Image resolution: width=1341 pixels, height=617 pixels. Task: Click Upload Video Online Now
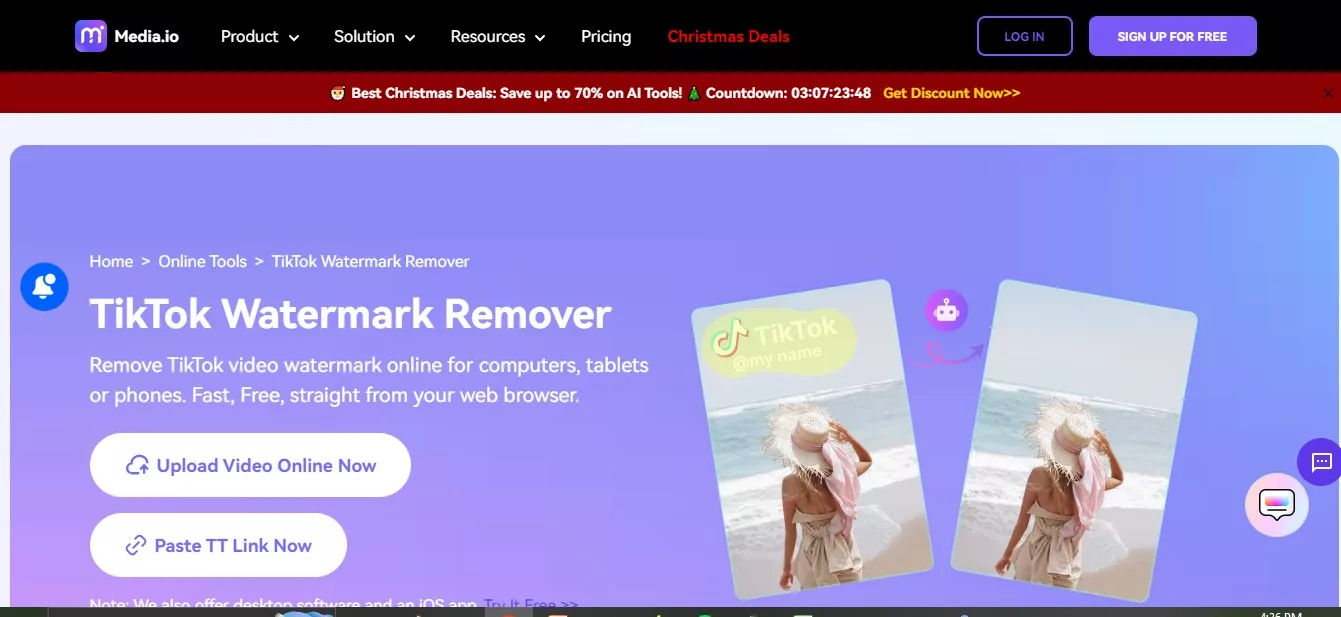click(x=250, y=465)
